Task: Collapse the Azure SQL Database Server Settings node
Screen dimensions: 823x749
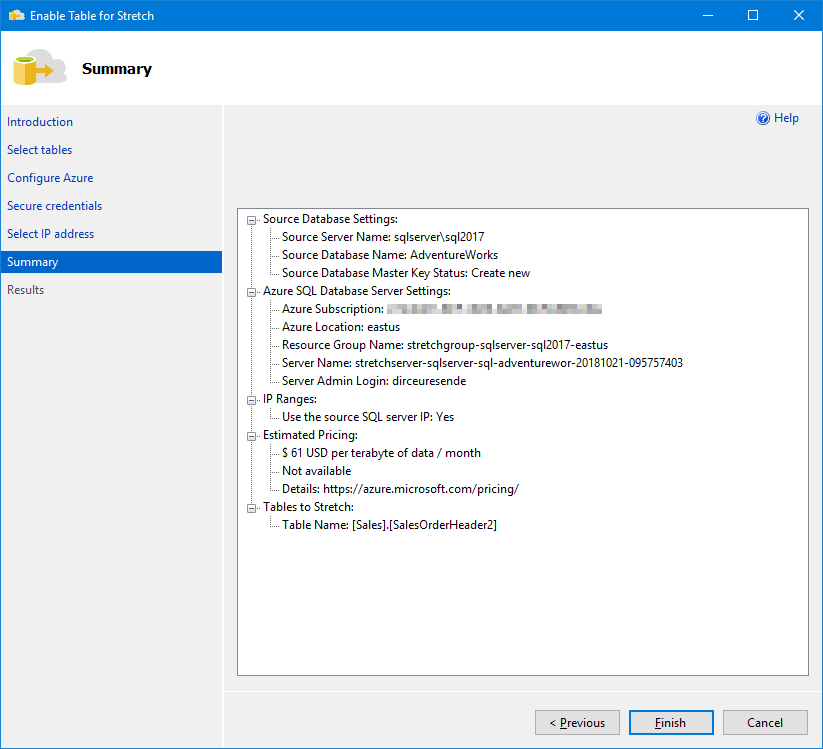Action: coord(251,292)
